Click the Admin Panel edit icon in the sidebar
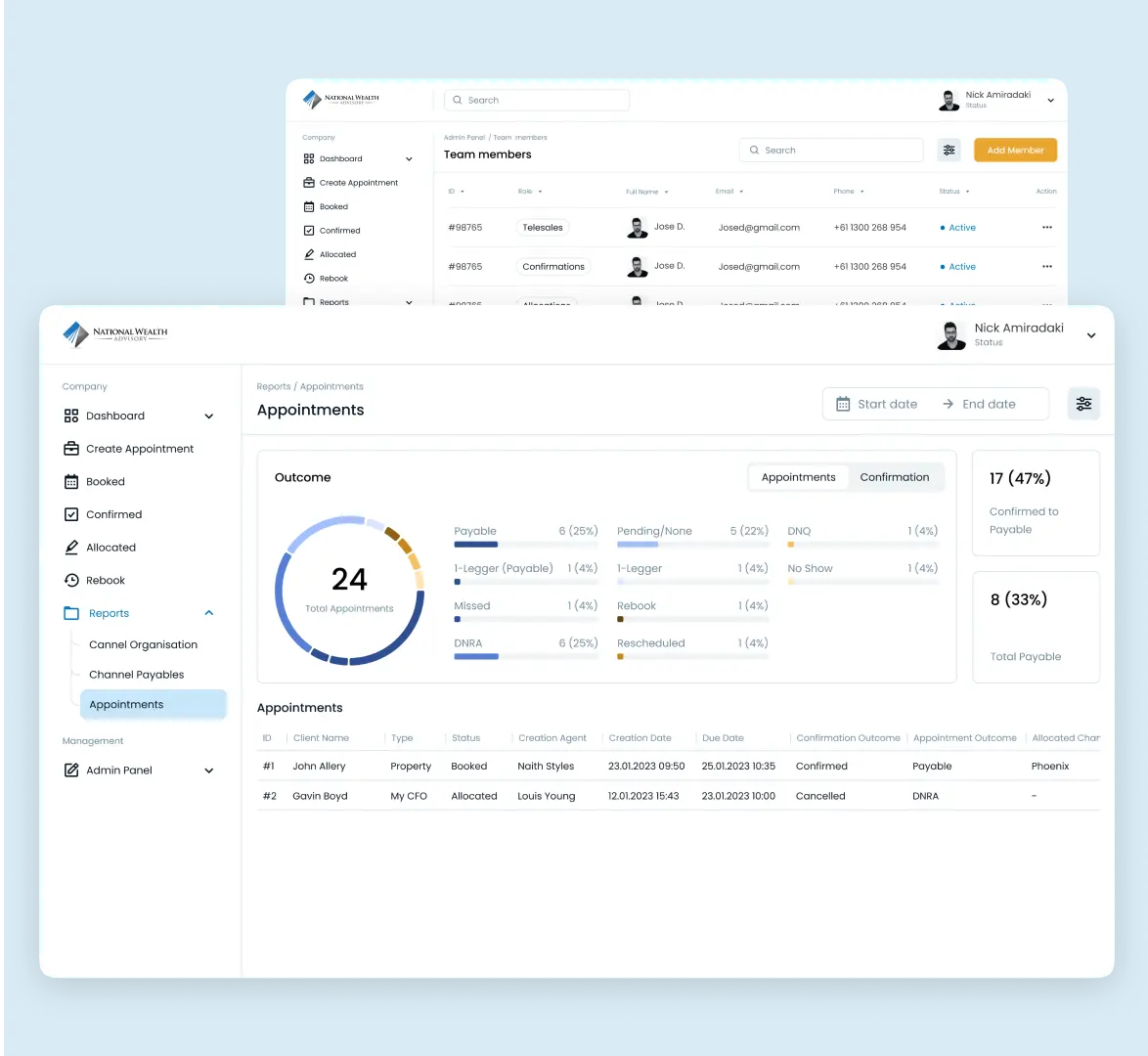1148x1056 pixels. click(71, 770)
